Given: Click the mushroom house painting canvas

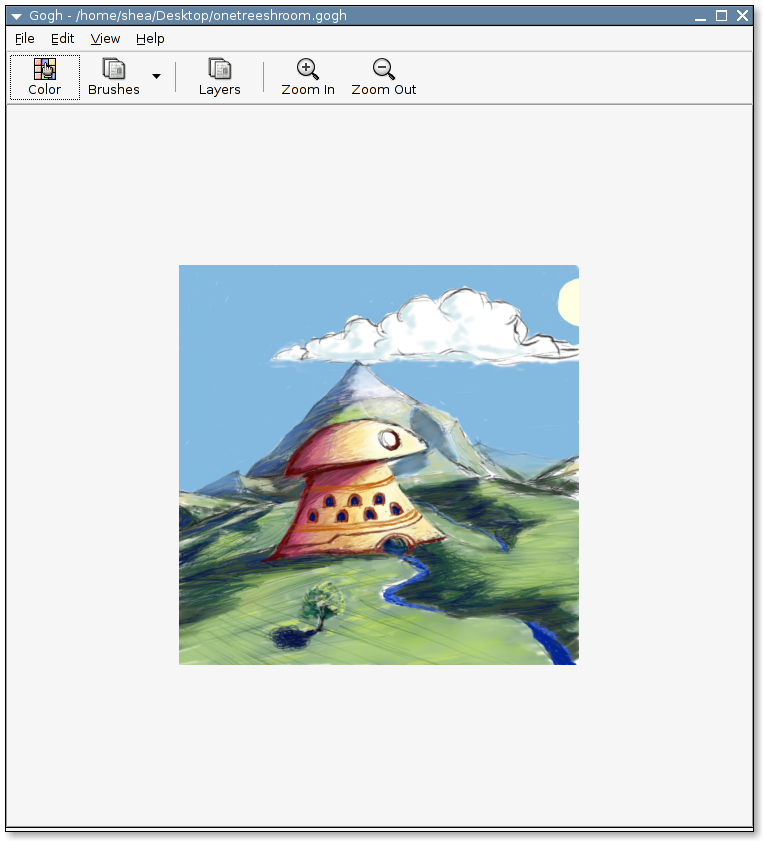Looking at the screenshot, I should tap(379, 464).
